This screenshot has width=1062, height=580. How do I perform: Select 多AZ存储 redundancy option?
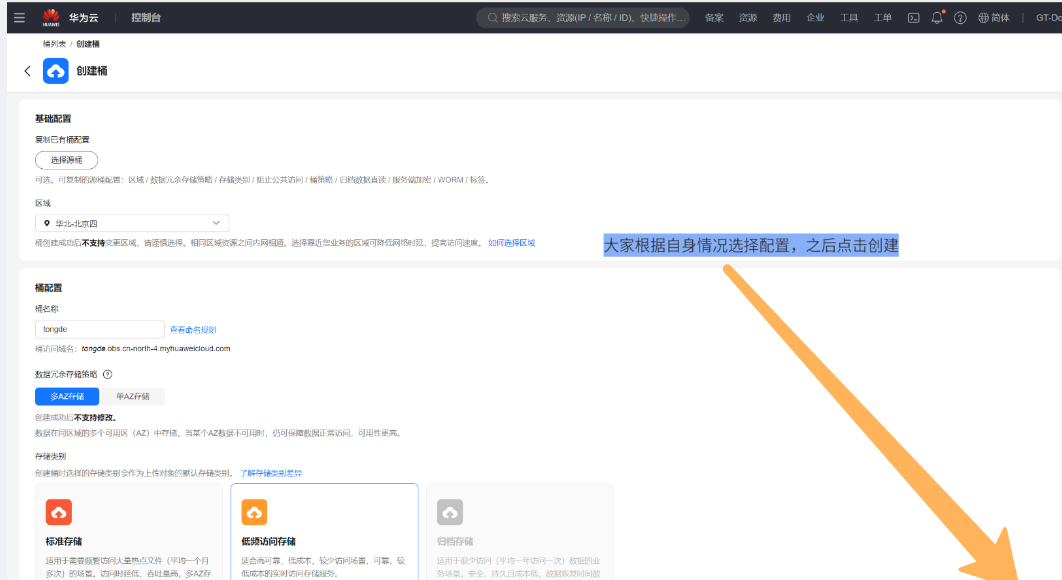click(x=67, y=396)
